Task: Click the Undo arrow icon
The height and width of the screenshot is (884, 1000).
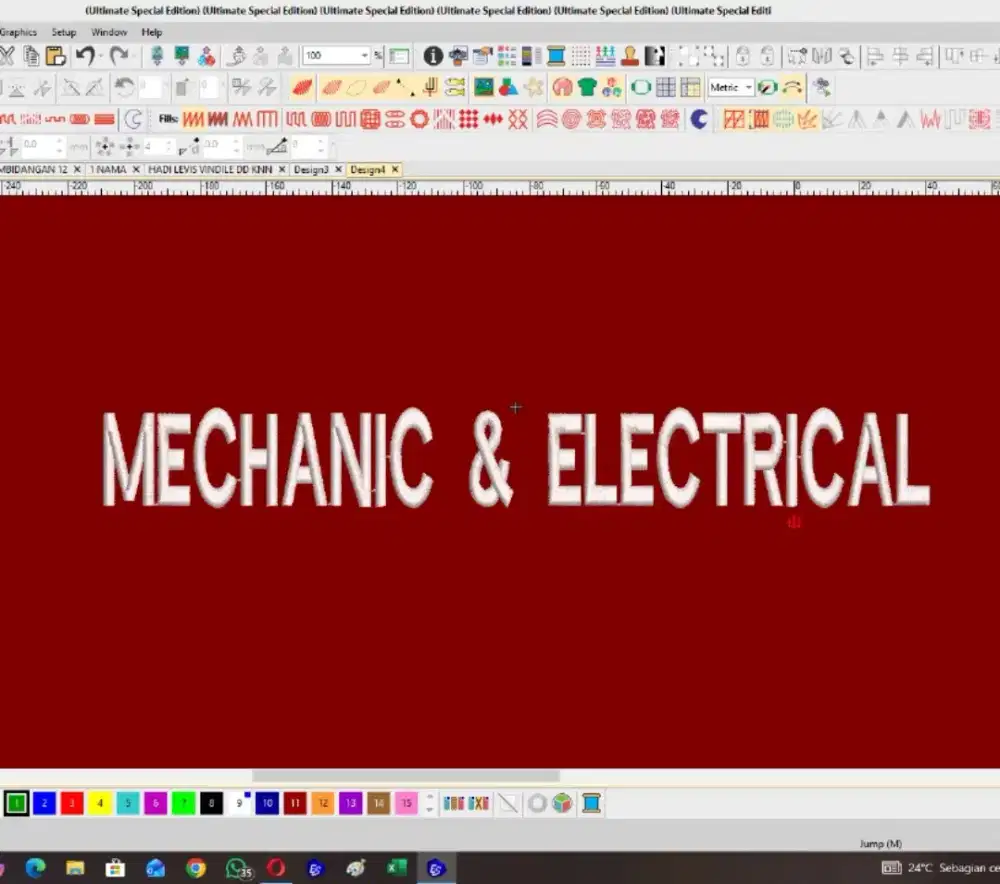Action: [86, 56]
